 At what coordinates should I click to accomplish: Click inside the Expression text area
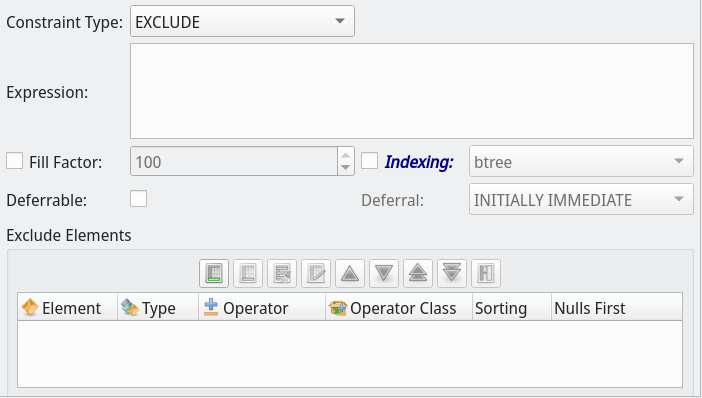coord(412,91)
